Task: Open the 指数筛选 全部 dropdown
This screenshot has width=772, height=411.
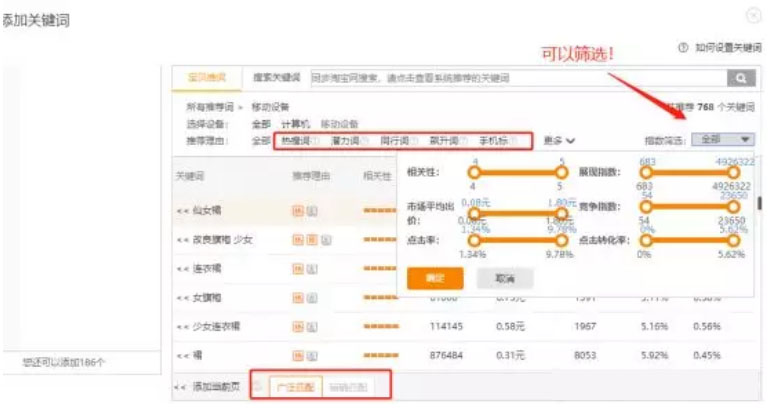Action: point(723,140)
